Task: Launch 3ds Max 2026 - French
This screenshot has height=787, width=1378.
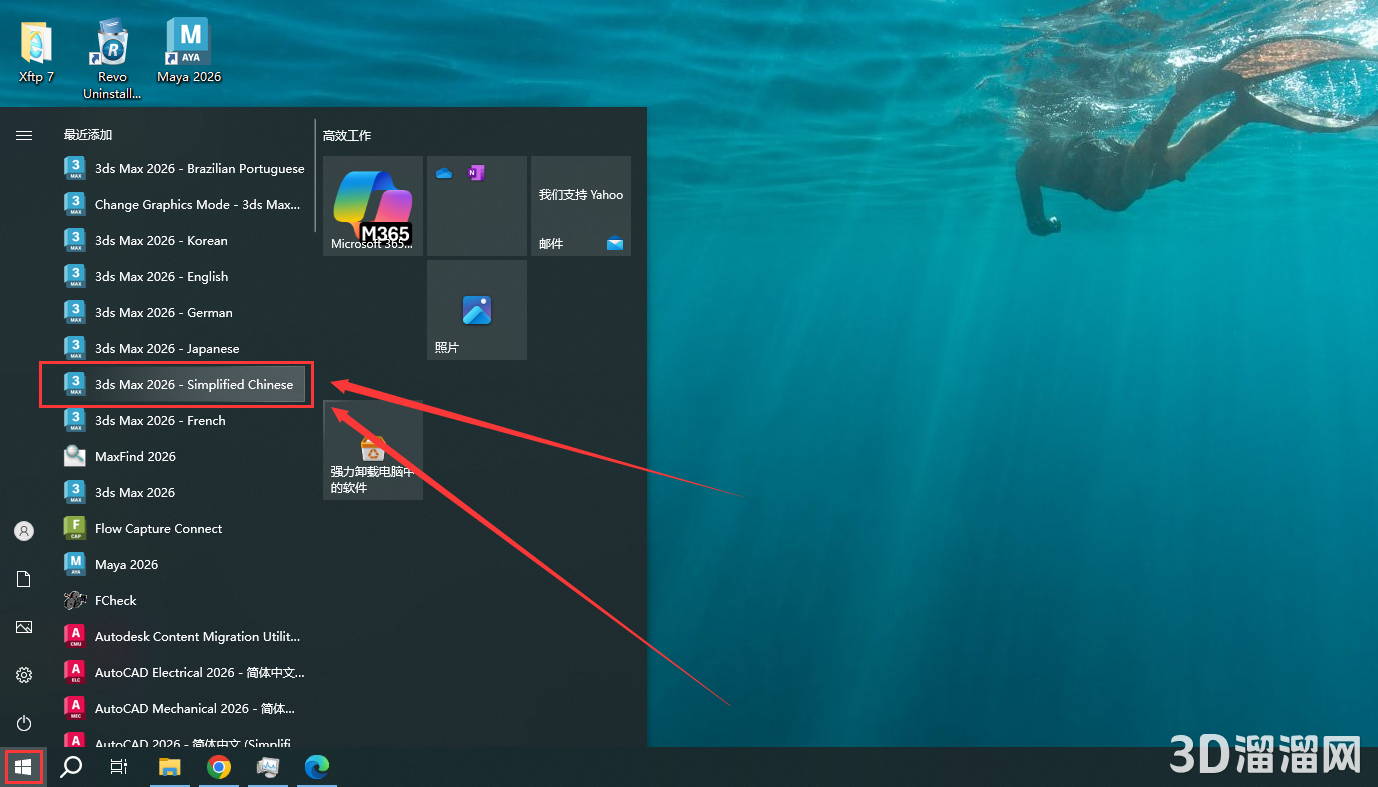Action: point(183,421)
